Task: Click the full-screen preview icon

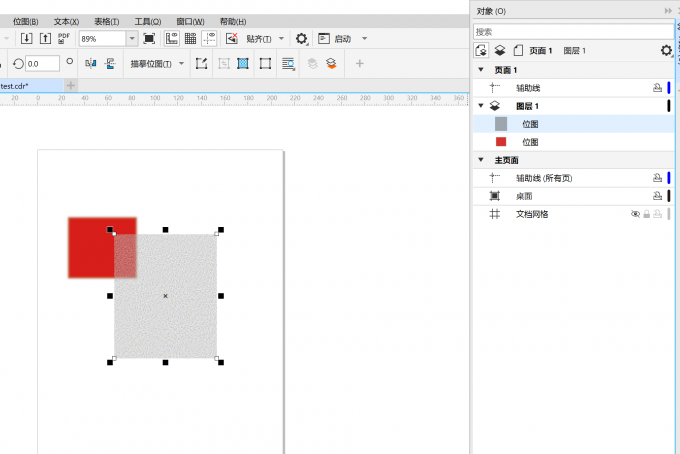Action: point(149,39)
